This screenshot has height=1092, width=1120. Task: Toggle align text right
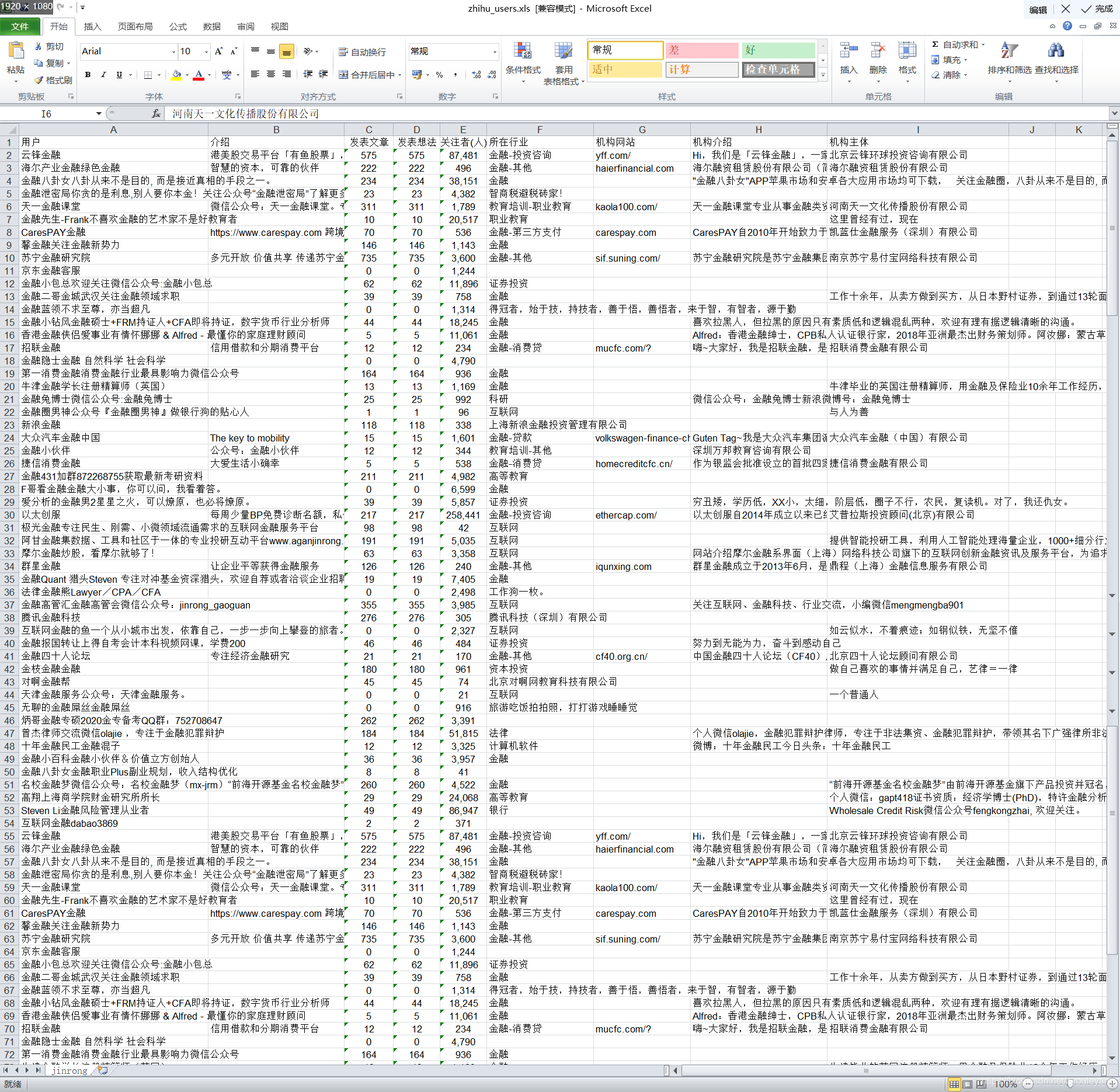[x=287, y=74]
